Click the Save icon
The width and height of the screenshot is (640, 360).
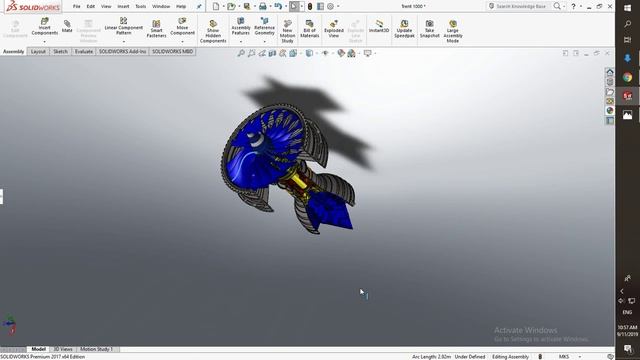point(247,6)
